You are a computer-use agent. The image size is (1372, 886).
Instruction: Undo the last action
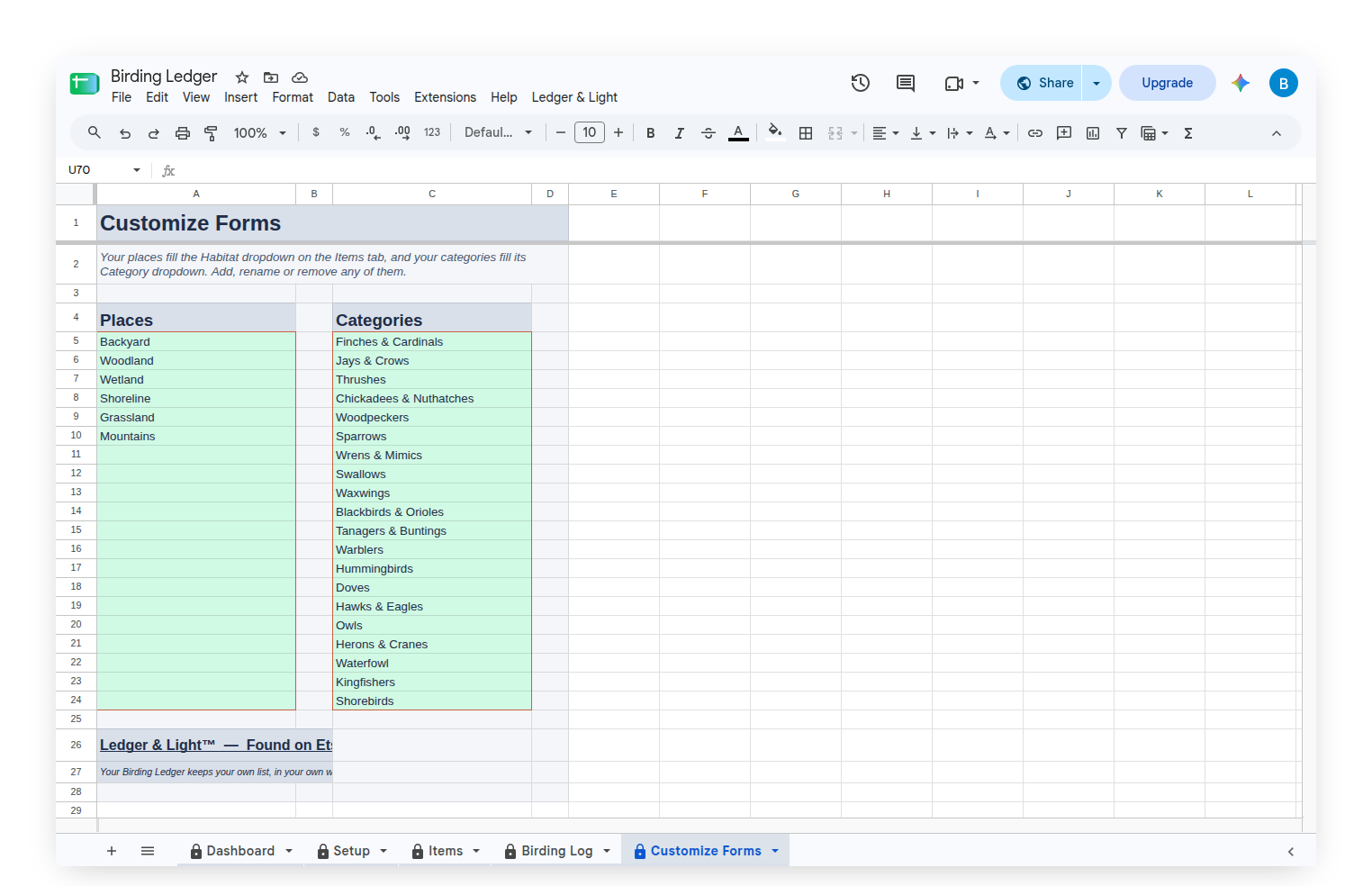pos(125,133)
